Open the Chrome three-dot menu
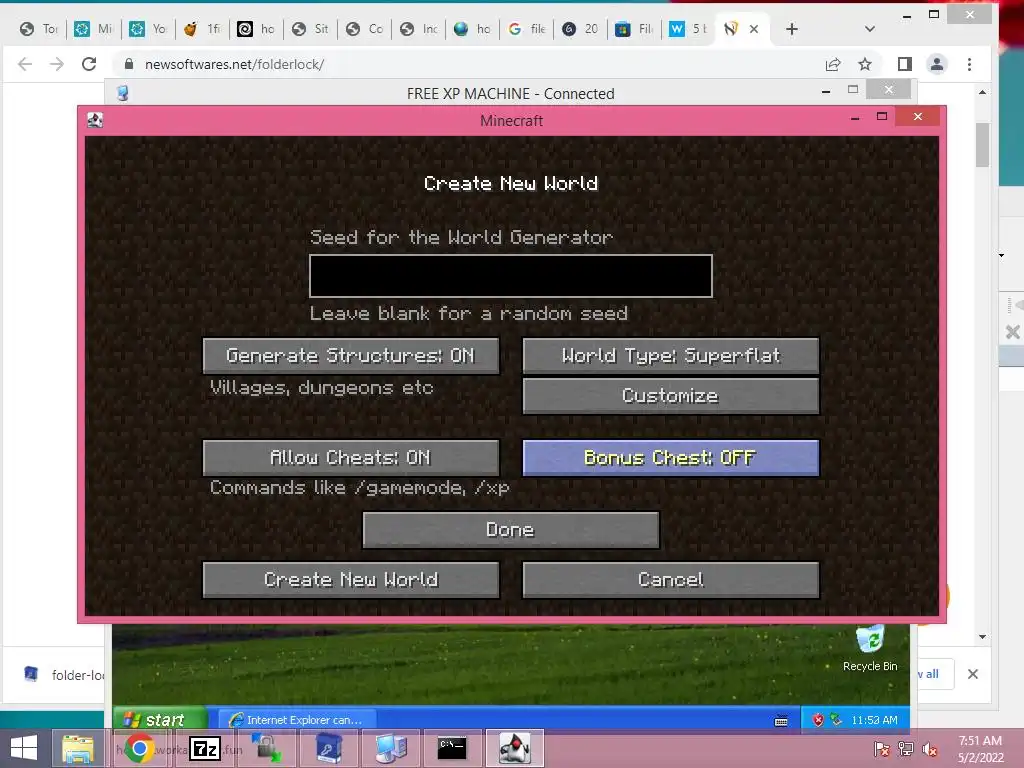Viewport: 1024px width, 768px height. tap(969, 64)
